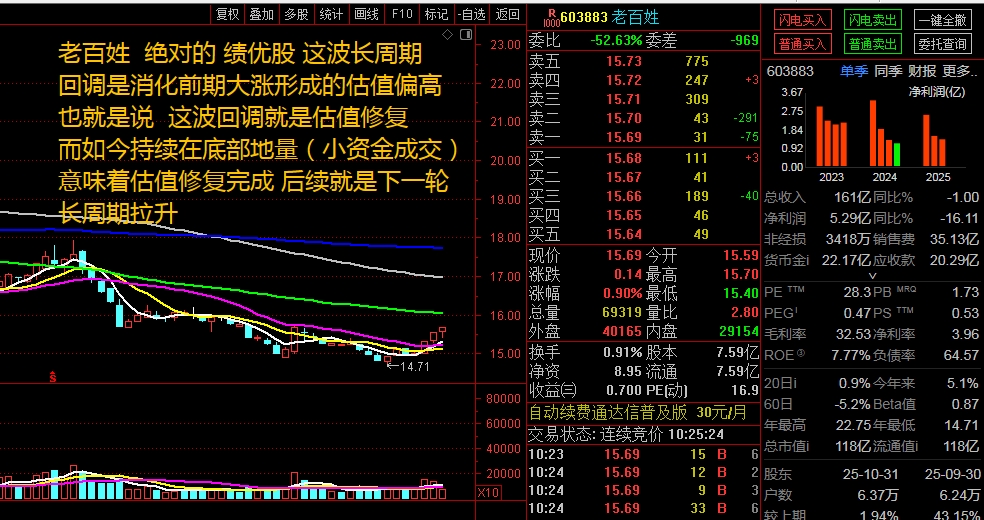Click the 卖三 price 15.71

(x=624, y=99)
